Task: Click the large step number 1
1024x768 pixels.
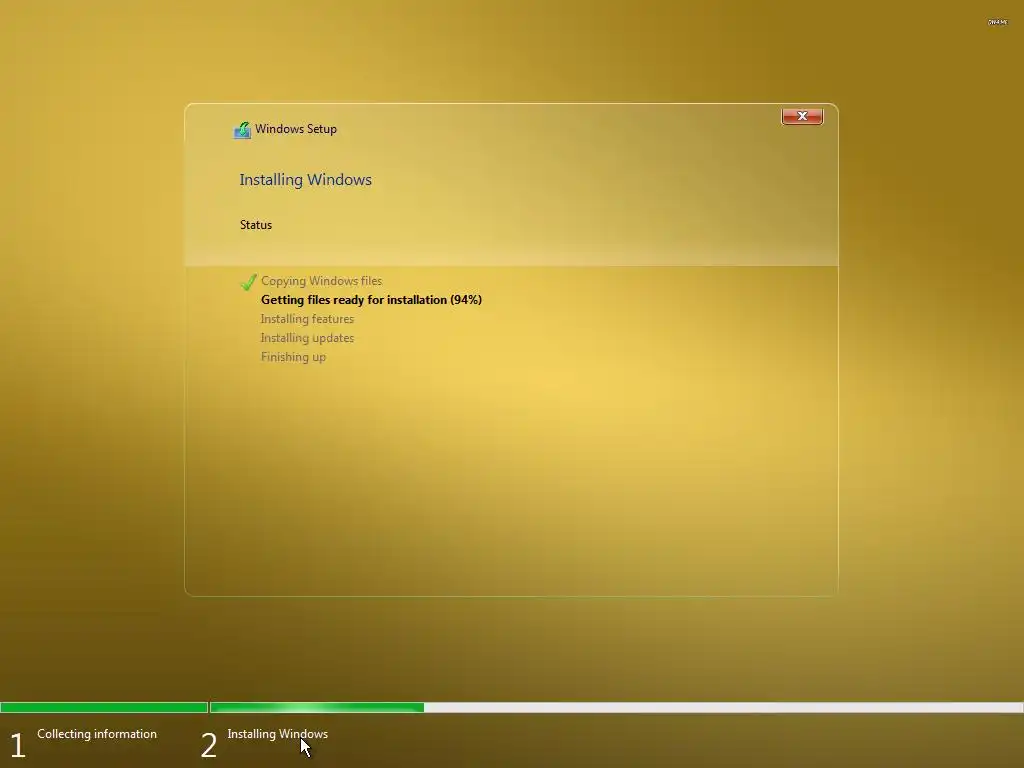Action: pyautogui.click(x=18, y=745)
